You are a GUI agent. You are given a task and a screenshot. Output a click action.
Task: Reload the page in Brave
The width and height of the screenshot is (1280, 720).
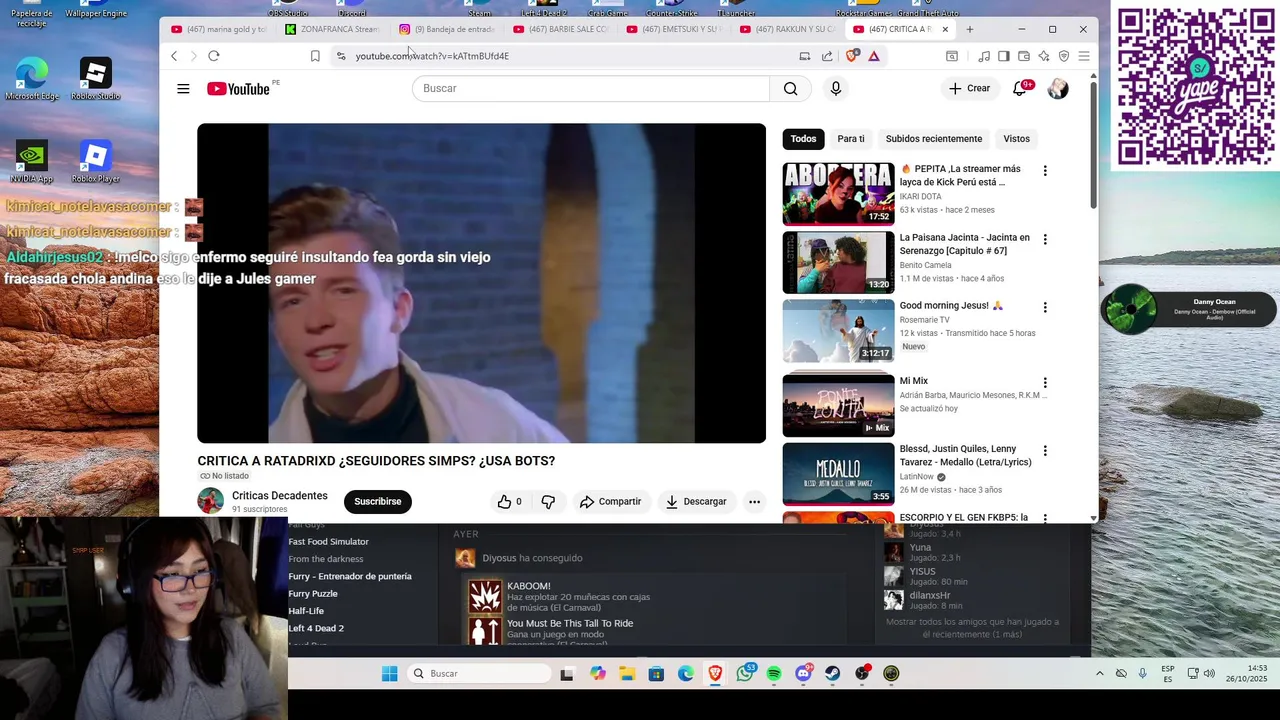(213, 56)
